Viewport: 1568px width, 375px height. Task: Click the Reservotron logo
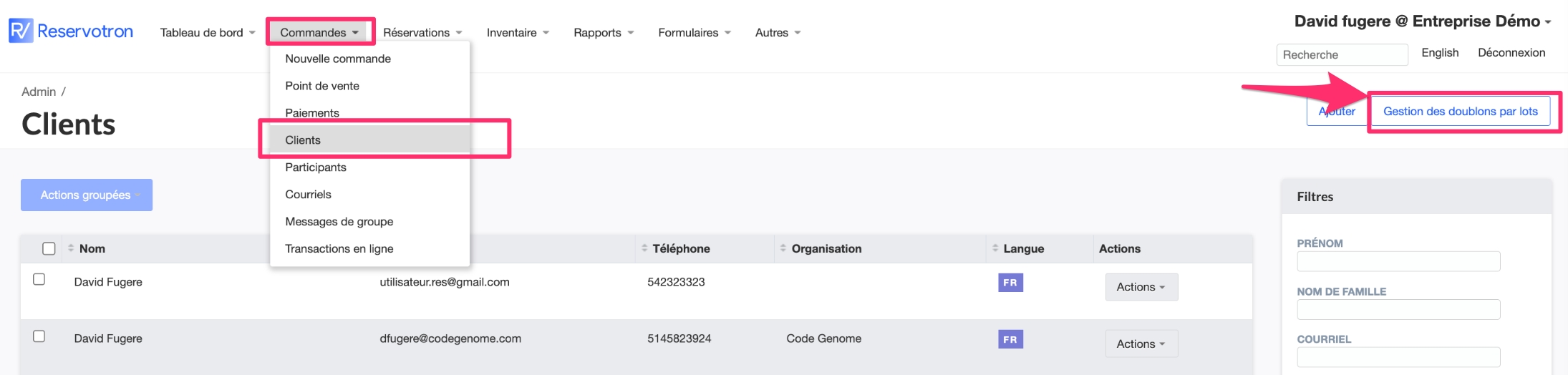point(71,31)
